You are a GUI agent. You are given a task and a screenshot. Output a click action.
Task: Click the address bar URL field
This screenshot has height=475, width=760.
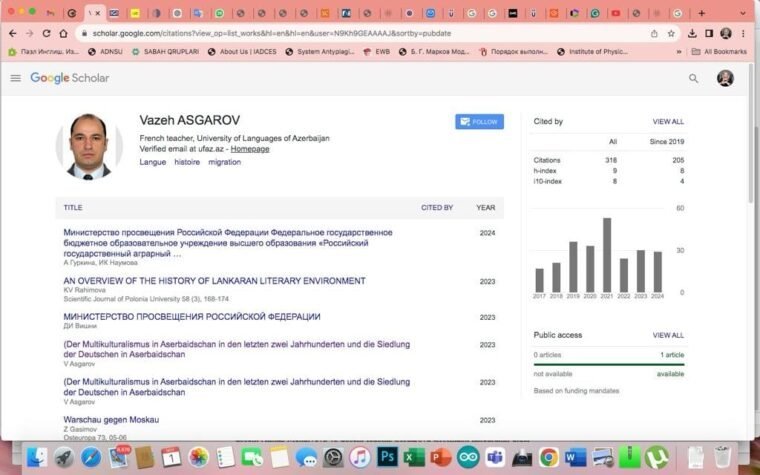pos(350,33)
